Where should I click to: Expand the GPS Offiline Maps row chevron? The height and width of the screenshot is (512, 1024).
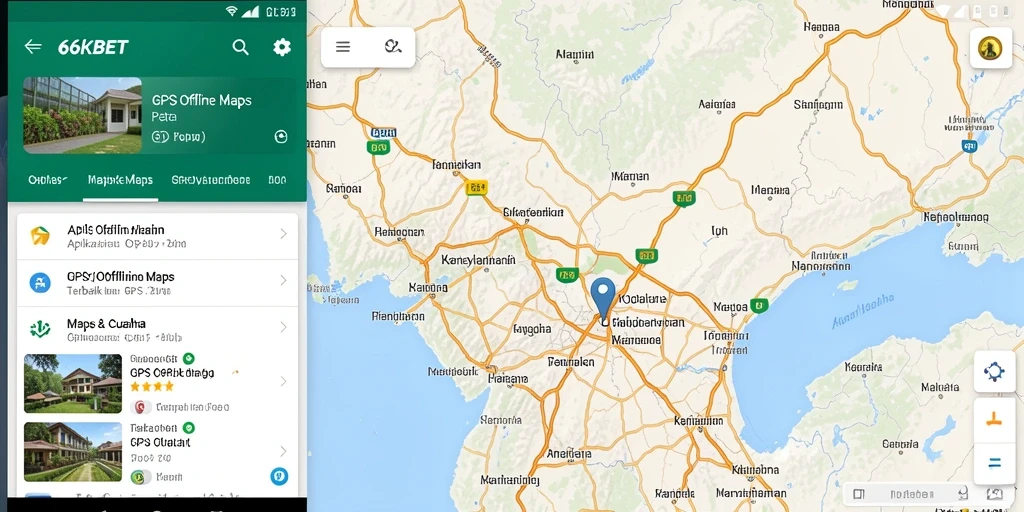tap(283, 280)
